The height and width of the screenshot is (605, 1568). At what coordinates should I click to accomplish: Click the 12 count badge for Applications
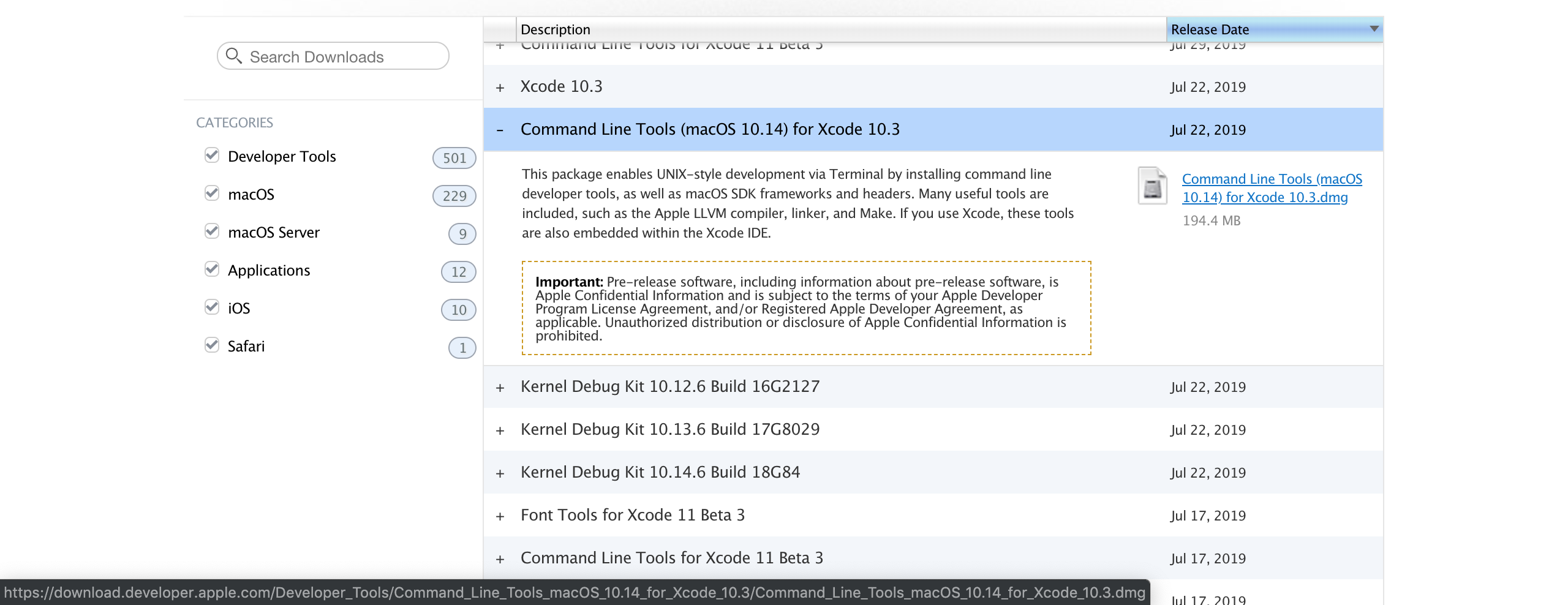[x=458, y=272]
